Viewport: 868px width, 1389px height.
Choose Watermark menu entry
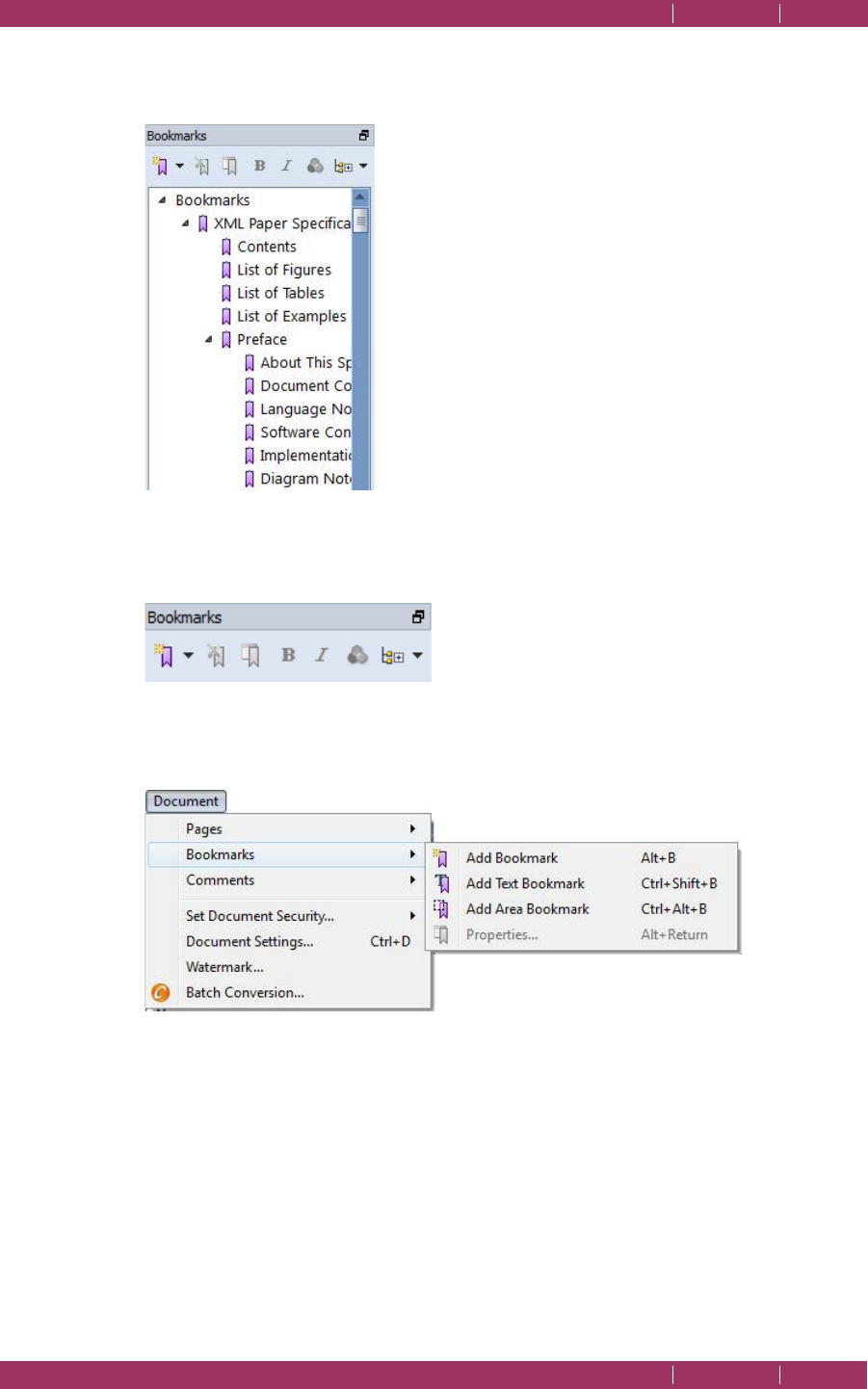[x=289, y=967]
